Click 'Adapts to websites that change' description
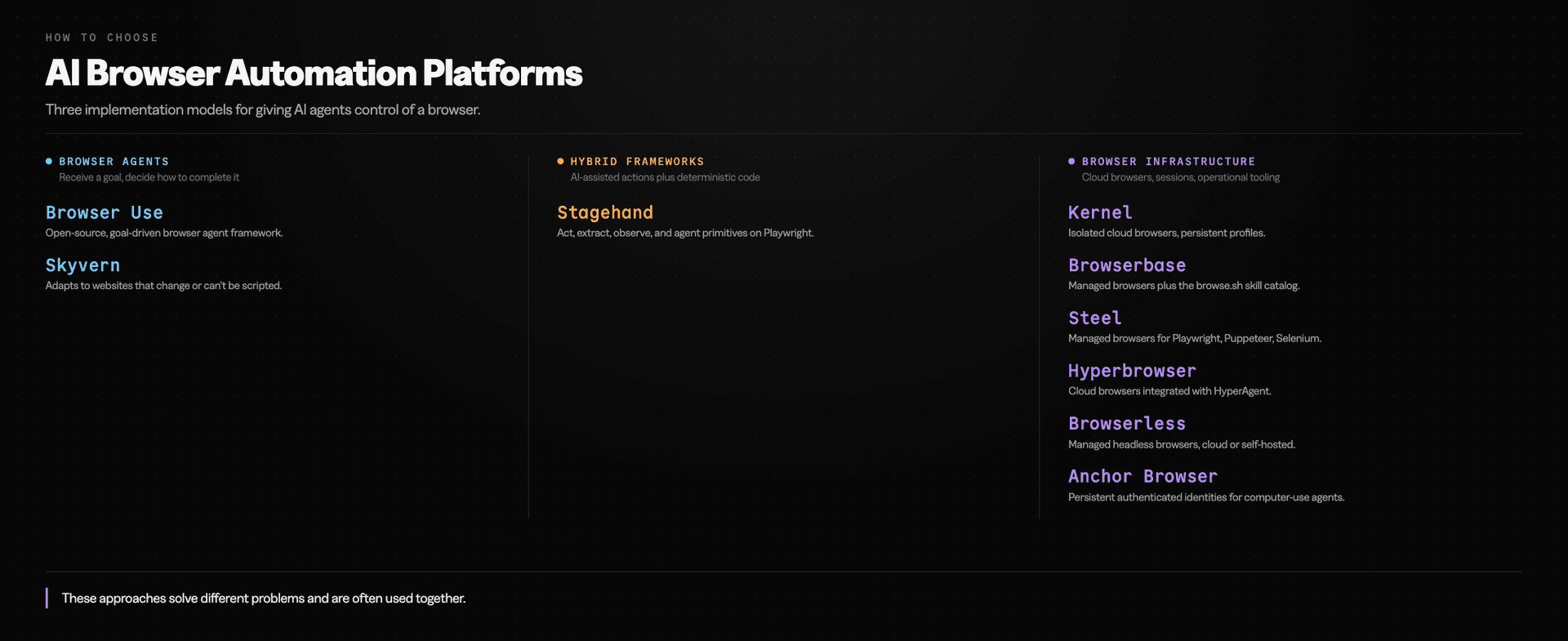The height and width of the screenshot is (641, 1568). tap(163, 286)
